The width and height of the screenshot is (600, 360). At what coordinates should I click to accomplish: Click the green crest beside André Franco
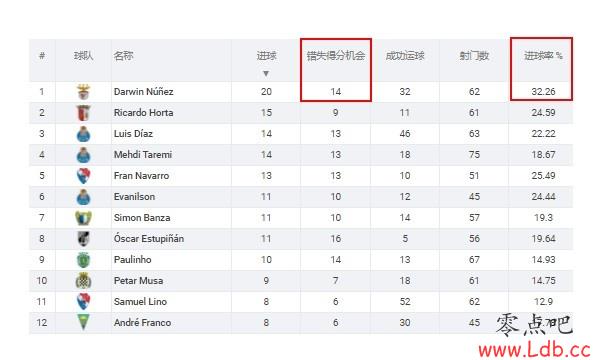(x=83, y=322)
